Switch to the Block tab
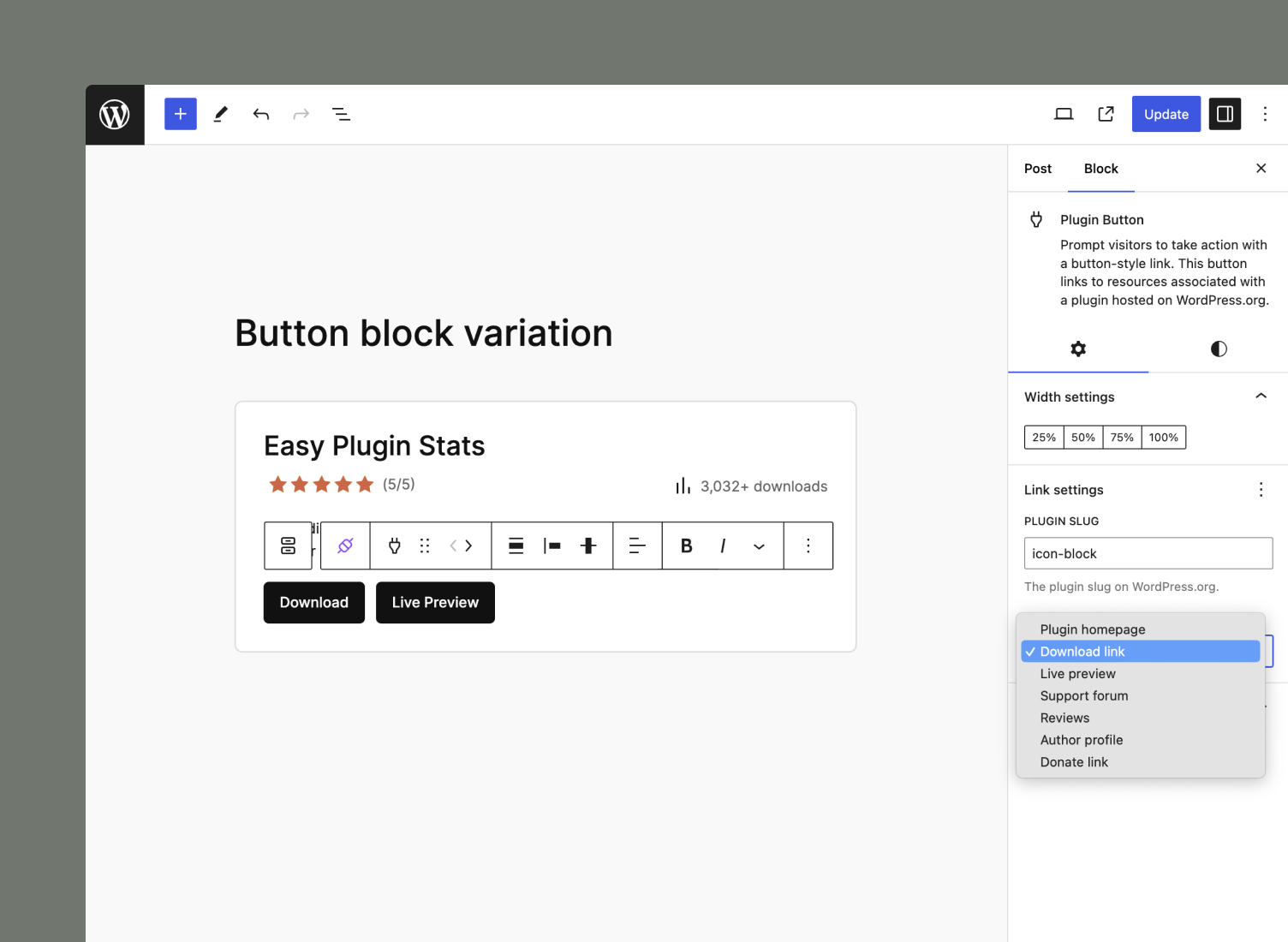1288x942 pixels. [x=1101, y=169]
